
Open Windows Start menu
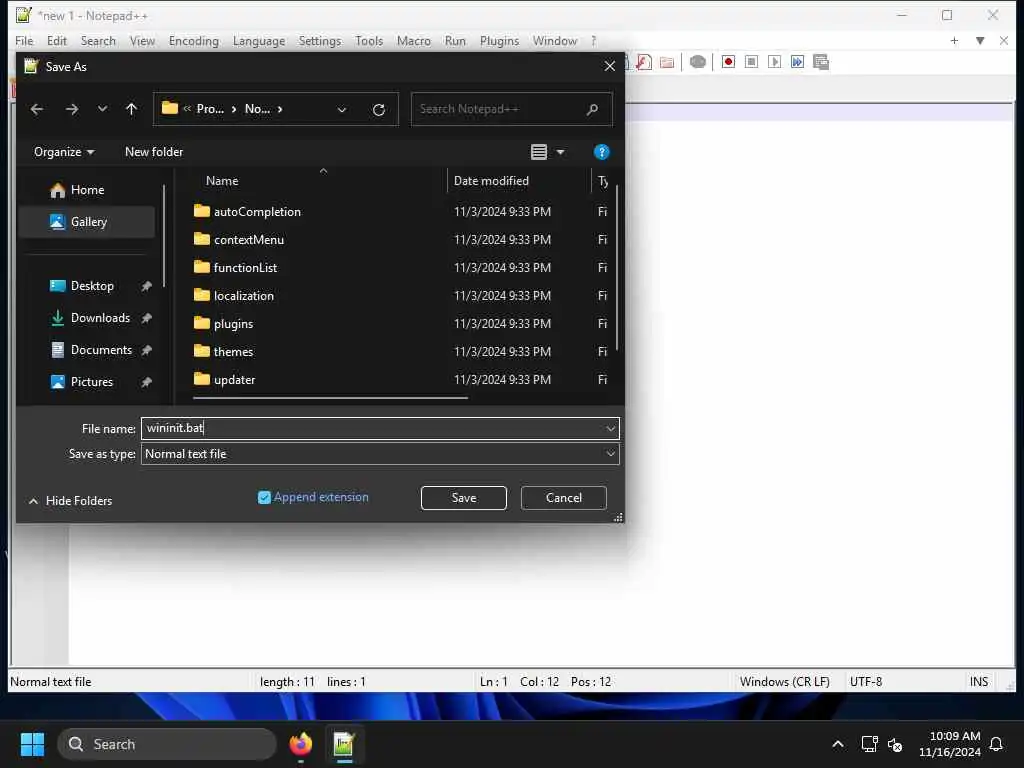(33, 744)
